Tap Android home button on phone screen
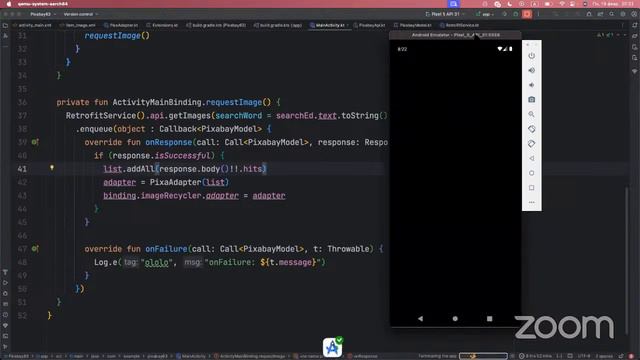 pyautogui.click(x=455, y=319)
